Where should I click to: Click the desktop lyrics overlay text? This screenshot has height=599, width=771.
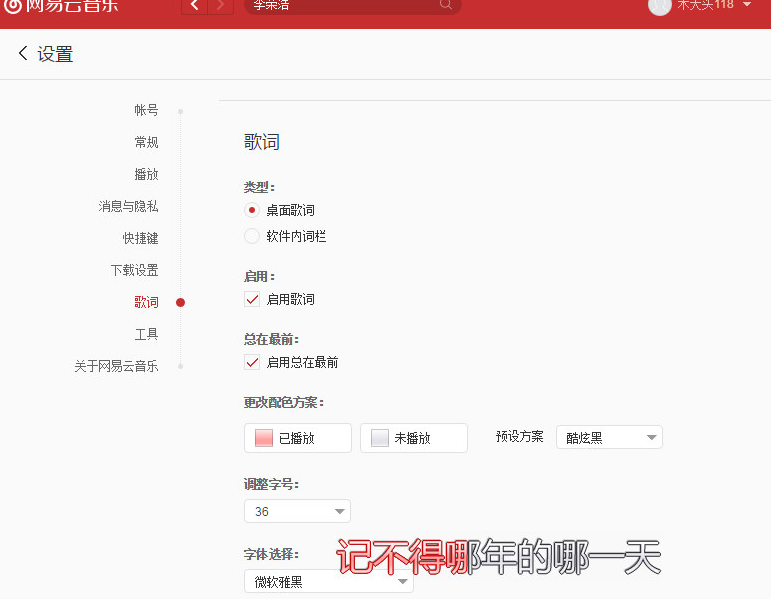(x=499, y=556)
